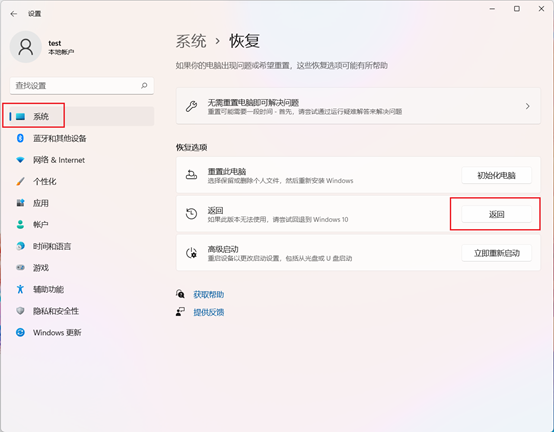The image size is (554, 432).
Task: Click the network diamond icon
Action: point(20,160)
